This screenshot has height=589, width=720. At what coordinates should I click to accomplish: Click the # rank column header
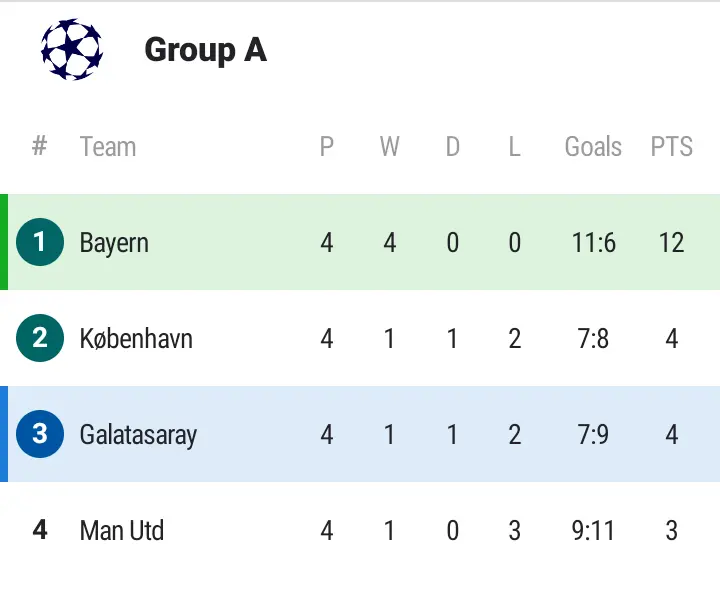click(x=40, y=147)
